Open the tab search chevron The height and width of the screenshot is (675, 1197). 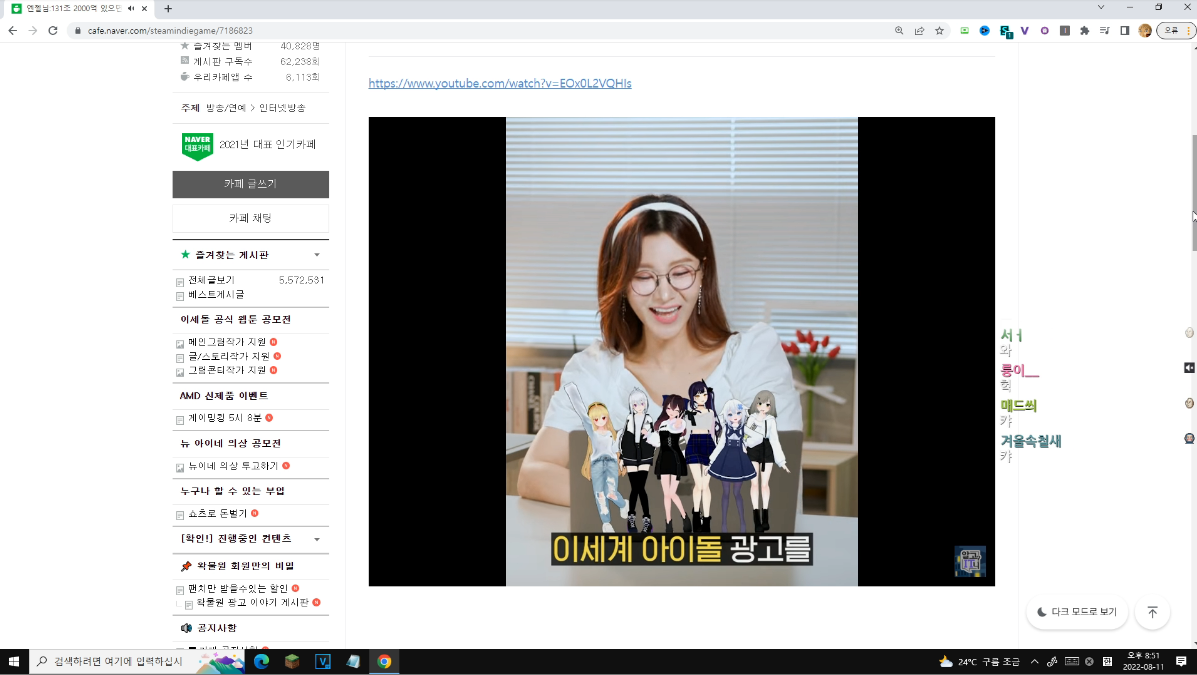click(x=1101, y=7)
